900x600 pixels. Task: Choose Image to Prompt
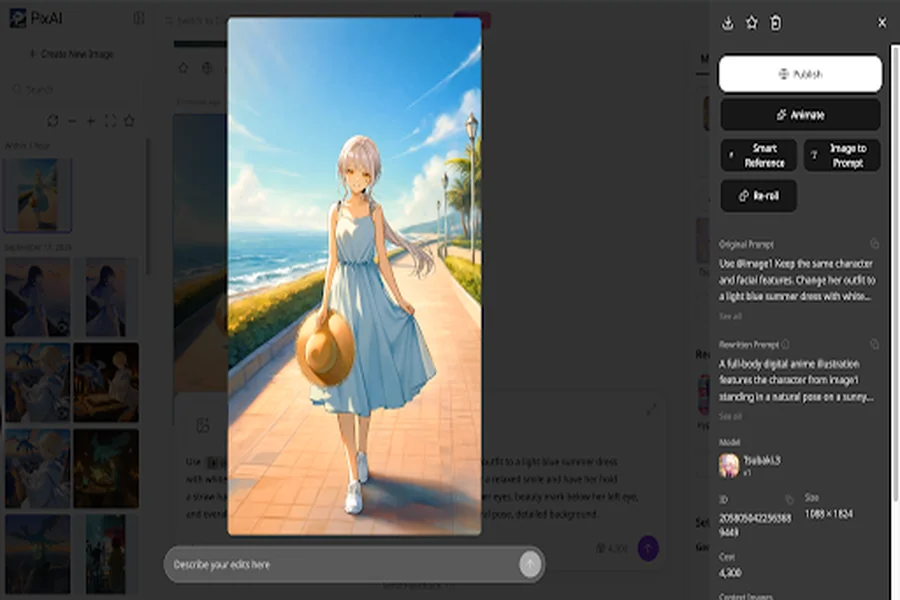click(842, 156)
